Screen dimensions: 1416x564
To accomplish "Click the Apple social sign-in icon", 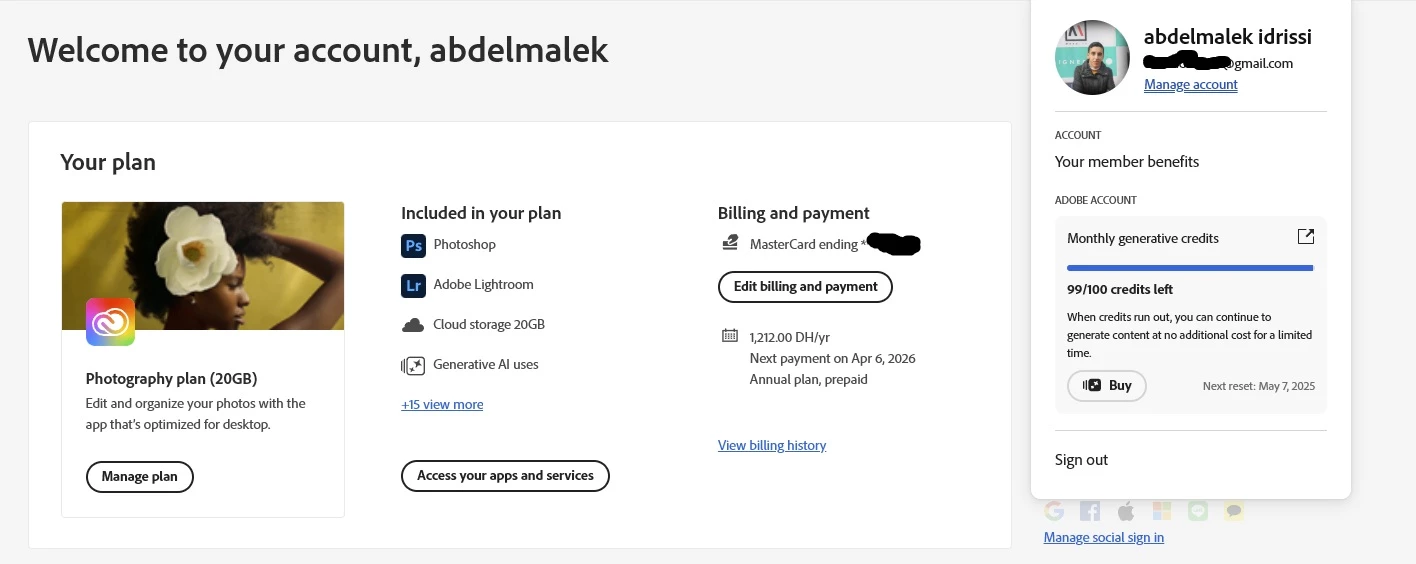I will tap(1126, 511).
